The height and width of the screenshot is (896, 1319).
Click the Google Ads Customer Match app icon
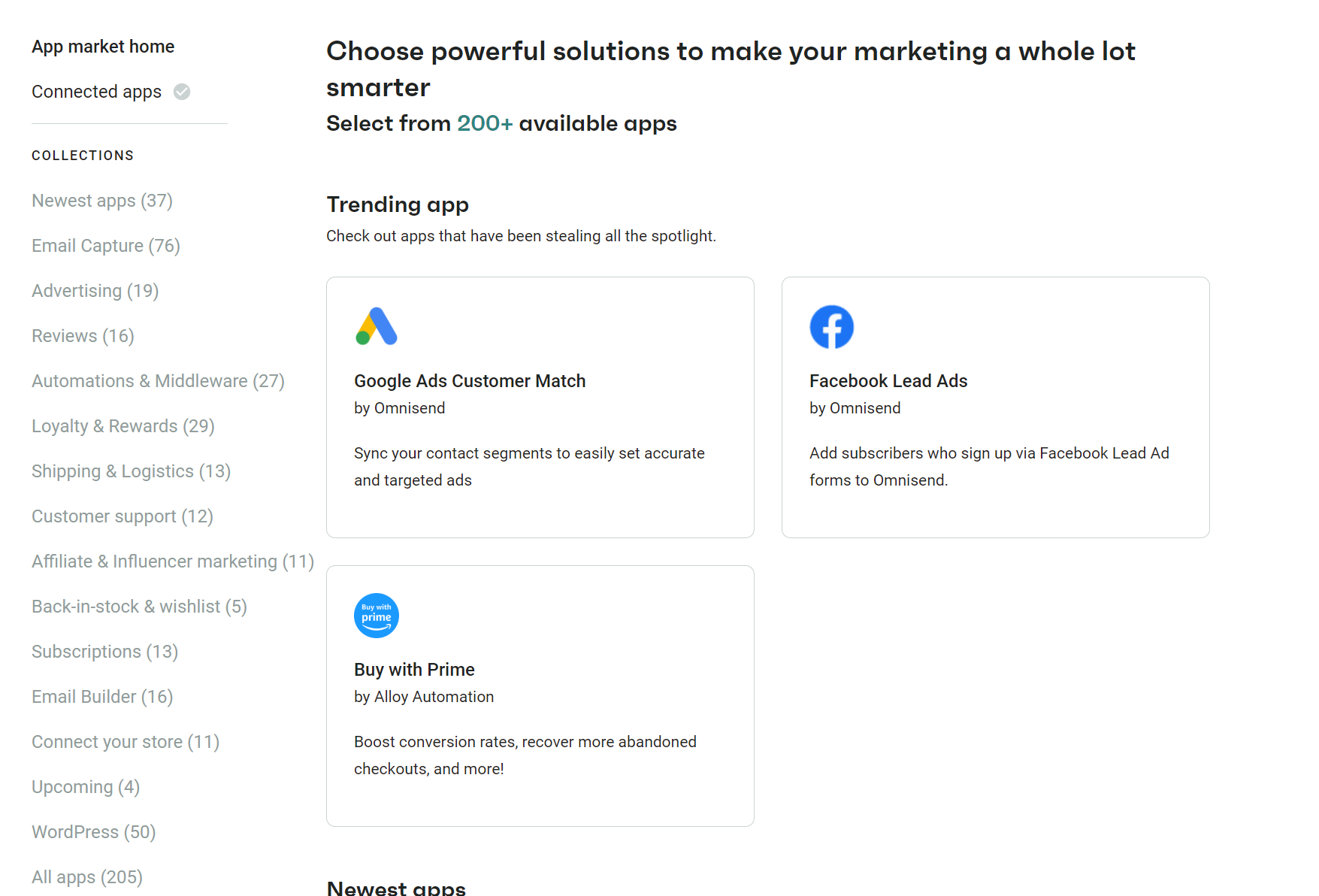tap(377, 326)
